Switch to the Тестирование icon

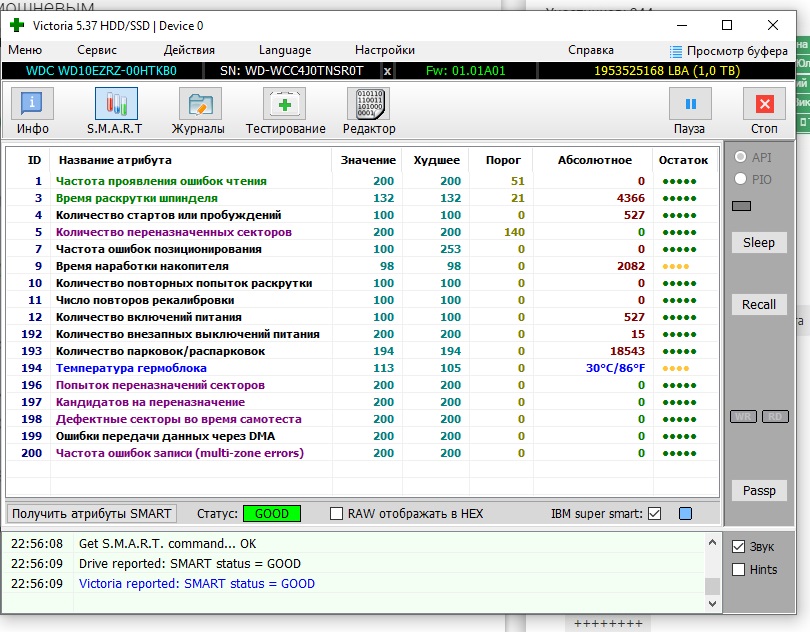(x=285, y=104)
